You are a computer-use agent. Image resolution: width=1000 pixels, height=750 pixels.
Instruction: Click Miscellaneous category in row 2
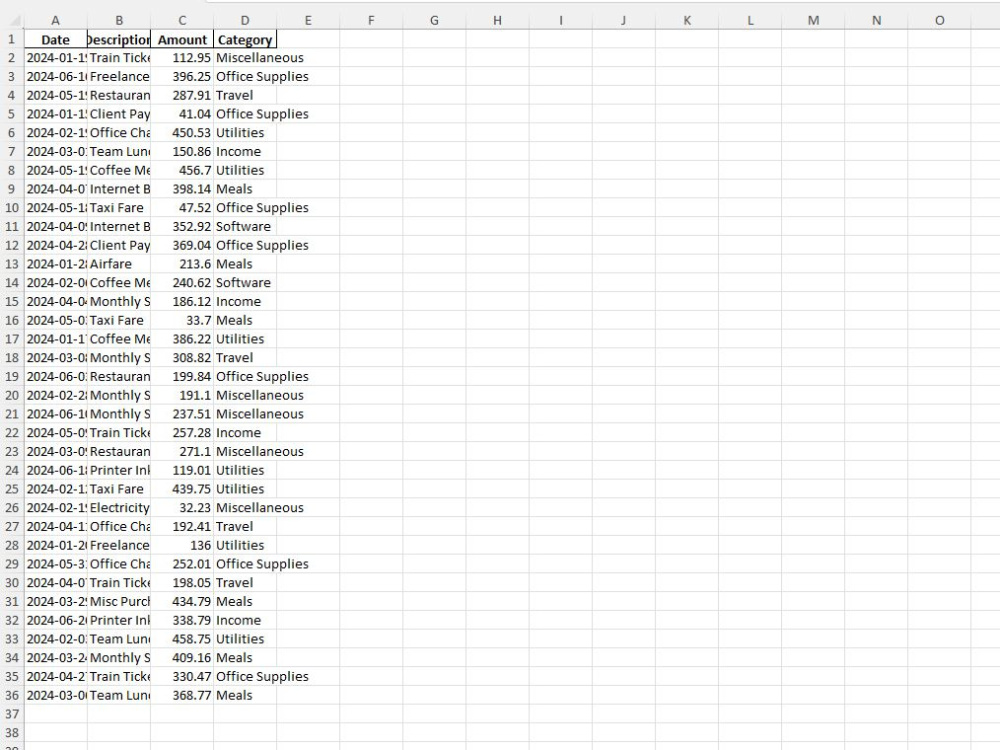[245, 58]
